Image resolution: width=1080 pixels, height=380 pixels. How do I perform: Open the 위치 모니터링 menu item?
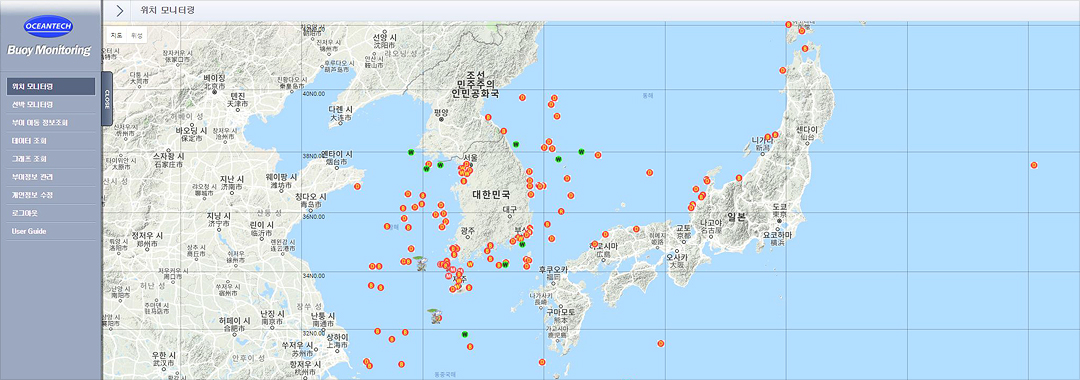[50, 87]
